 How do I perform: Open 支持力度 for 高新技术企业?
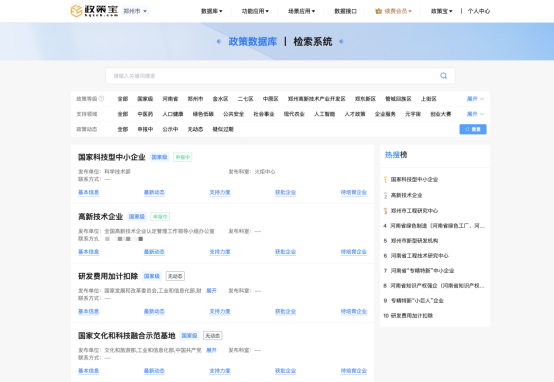[220, 252]
